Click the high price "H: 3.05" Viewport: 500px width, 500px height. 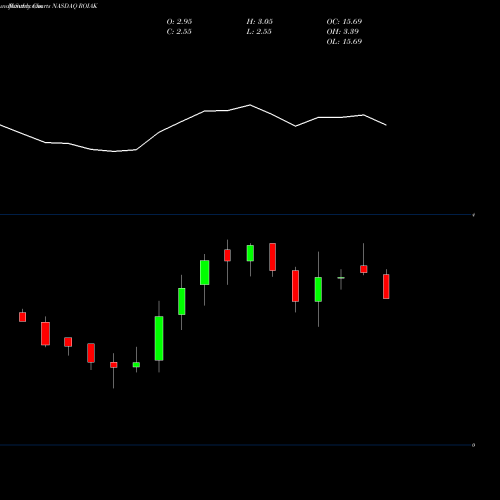click(260, 21)
